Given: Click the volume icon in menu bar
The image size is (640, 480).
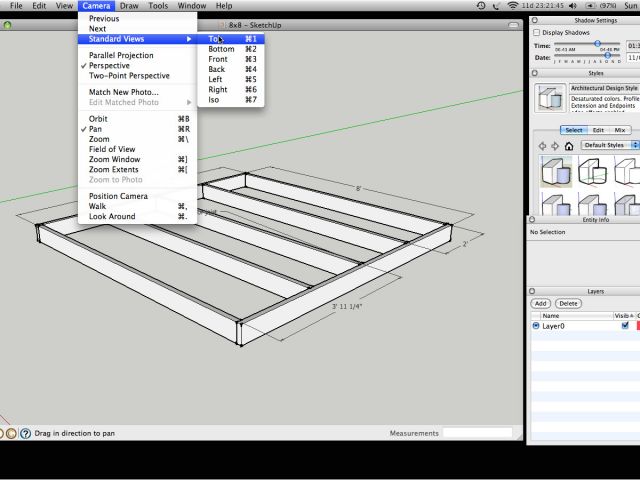Looking at the screenshot, I should [571, 6].
